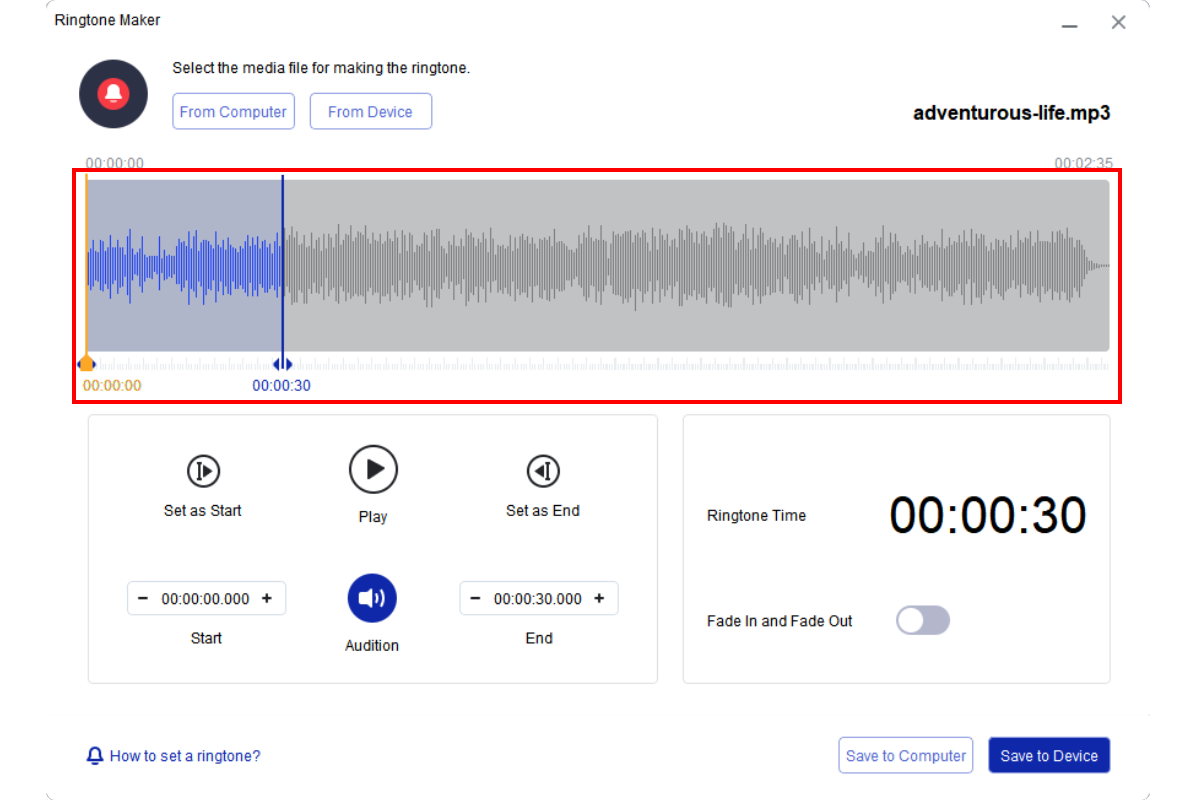Enable Fade In and Fade Out toggle
The height and width of the screenshot is (800, 1196).
tap(922, 621)
